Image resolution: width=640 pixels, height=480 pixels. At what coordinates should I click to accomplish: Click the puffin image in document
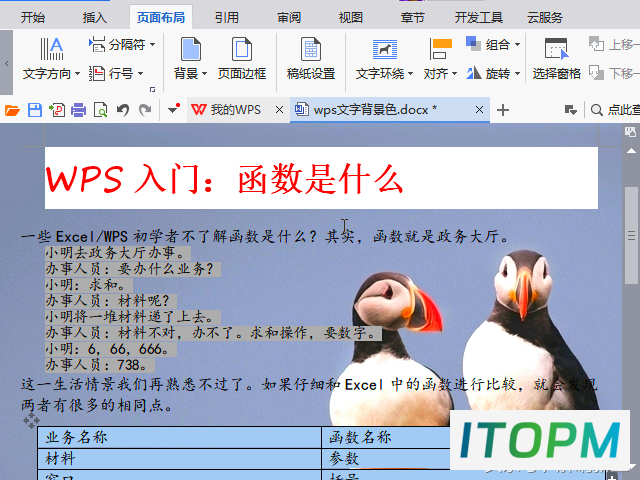point(465,339)
